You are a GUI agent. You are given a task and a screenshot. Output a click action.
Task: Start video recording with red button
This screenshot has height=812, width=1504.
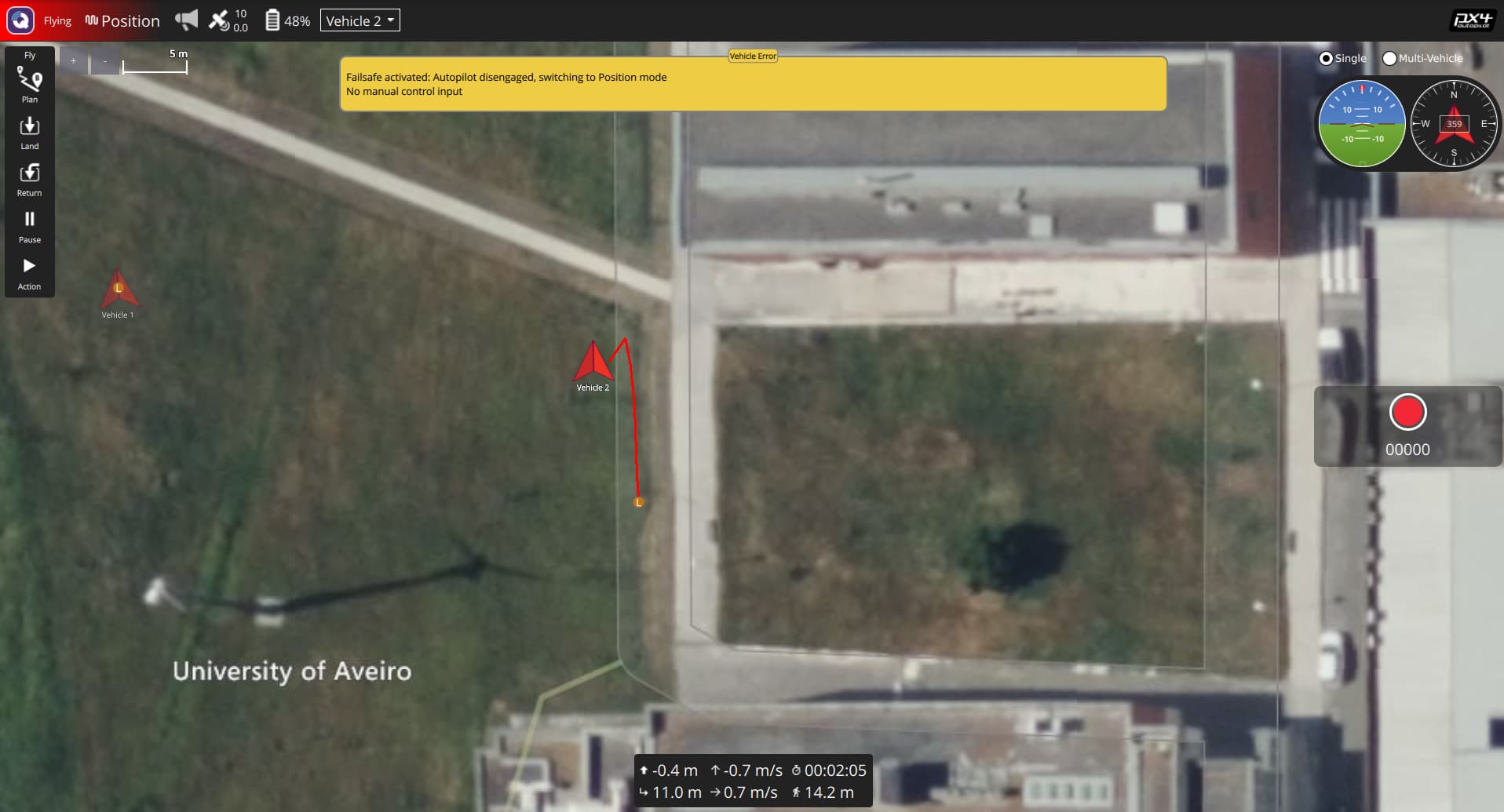tap(1407, 412)
